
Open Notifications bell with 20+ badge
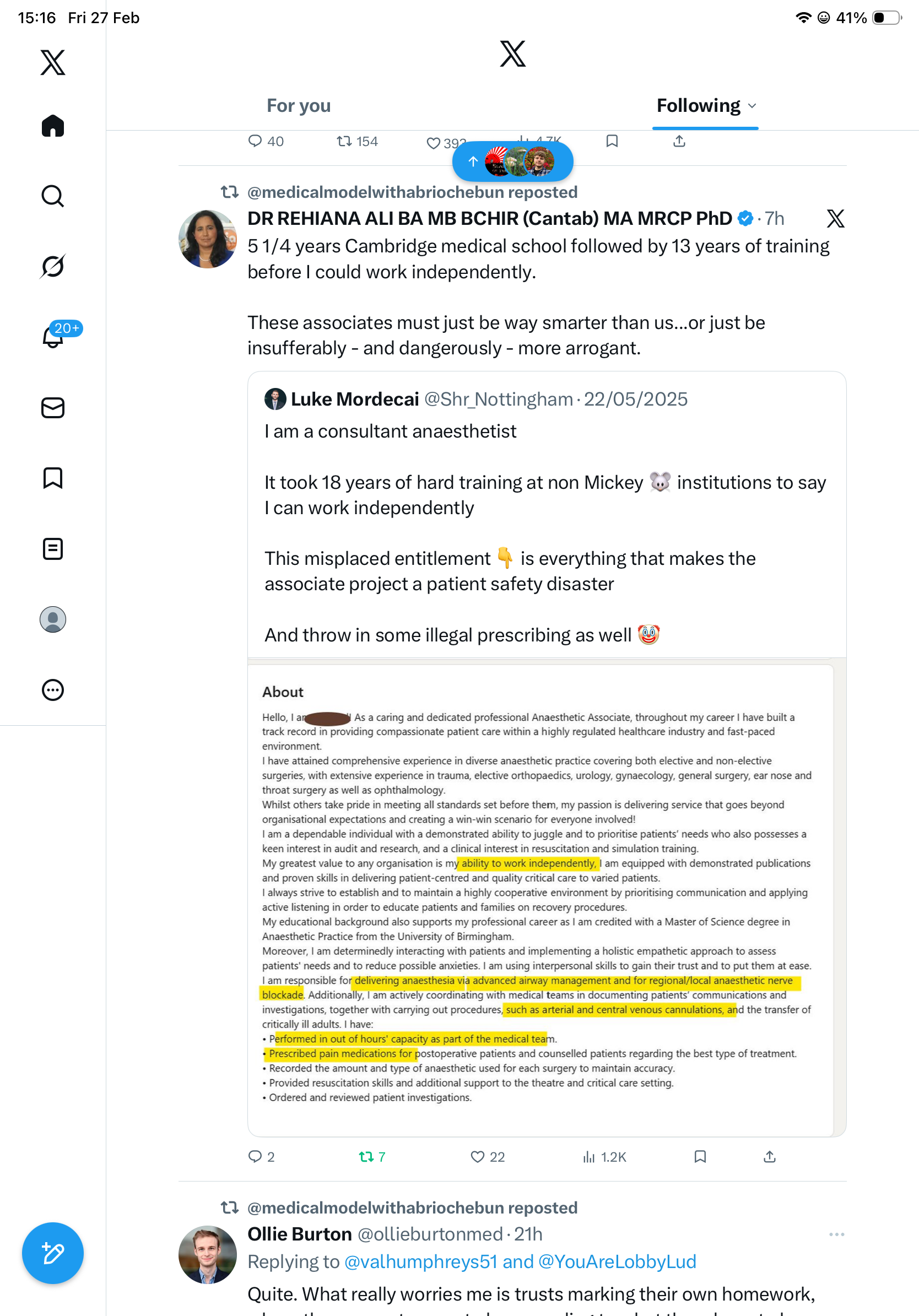click(x=53, y=337)
